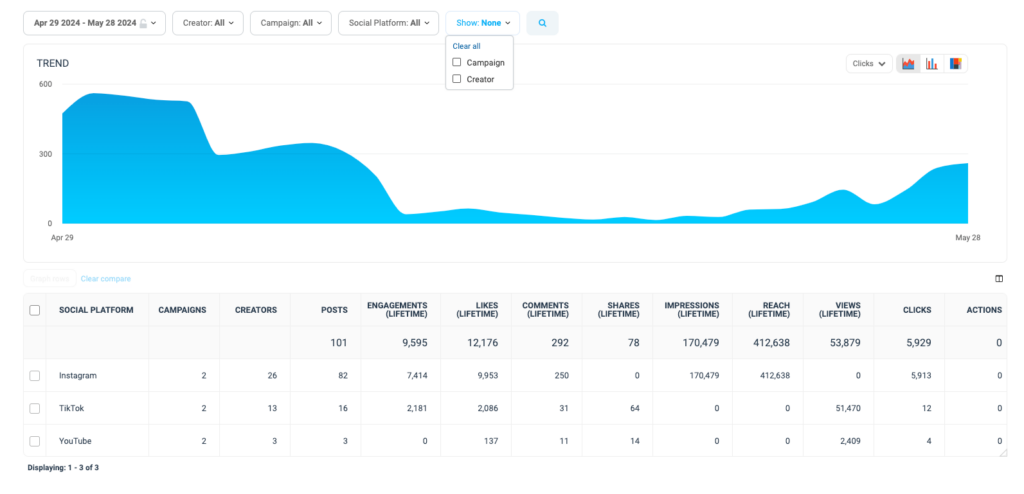The image size is (1024, 494).
Task: Tick the TikTok row checkbox
Action: click(35, 408)
